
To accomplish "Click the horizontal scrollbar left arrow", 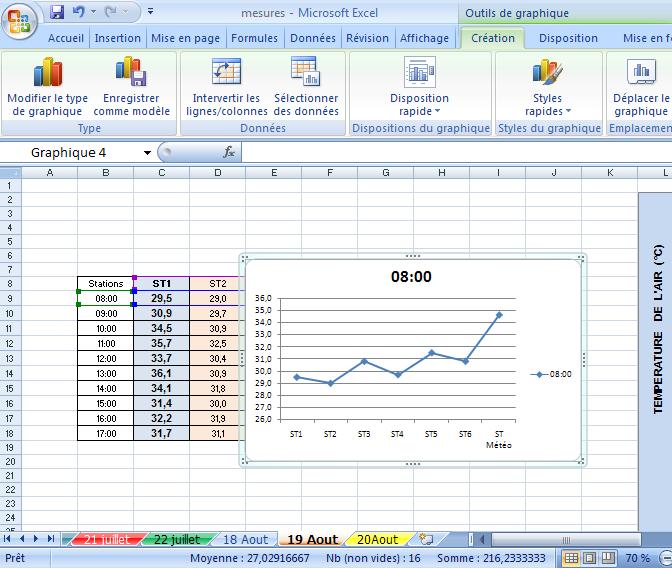I will (x=483, y=540).
